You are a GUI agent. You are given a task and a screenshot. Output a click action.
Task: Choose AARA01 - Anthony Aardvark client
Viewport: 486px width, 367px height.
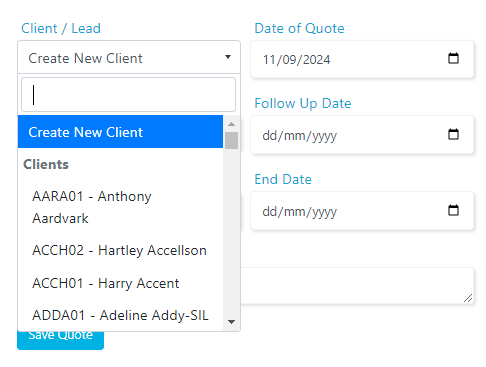(x=120, y=207)
